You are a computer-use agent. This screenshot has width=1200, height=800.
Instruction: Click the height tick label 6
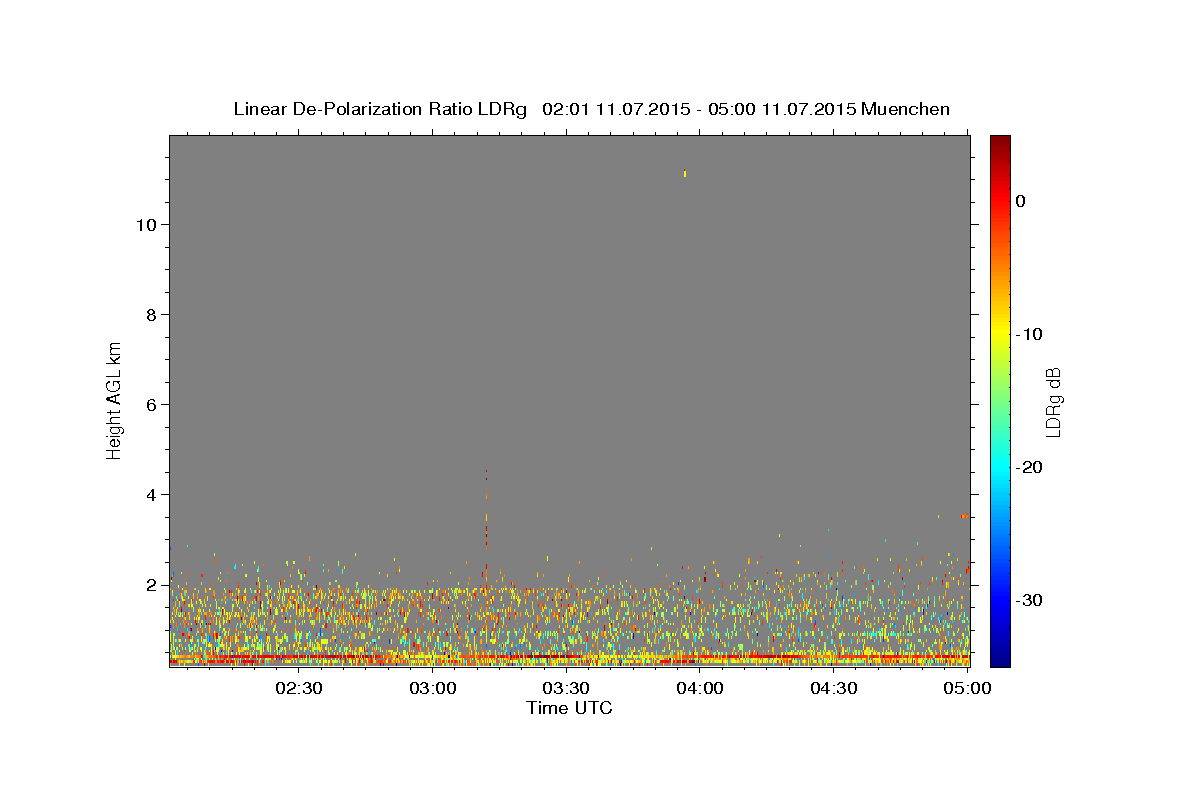coord(149,405)
